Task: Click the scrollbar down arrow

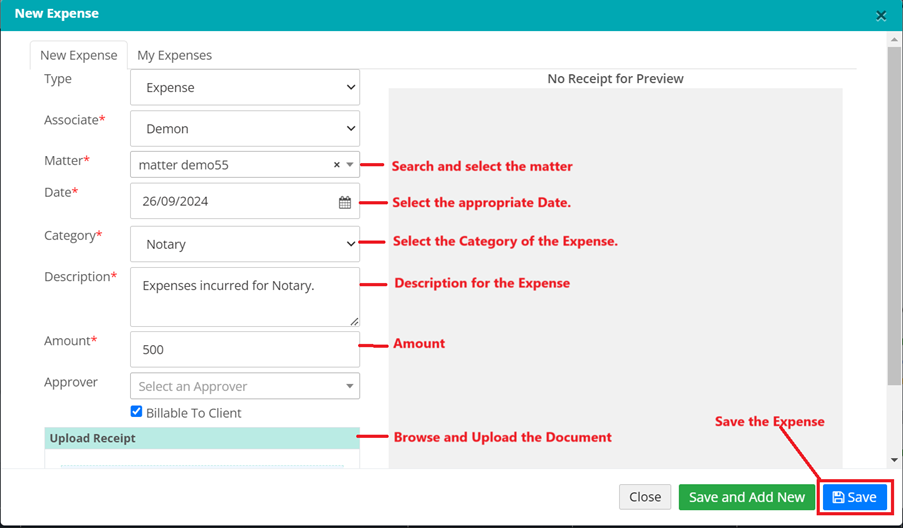Action: [x=894, y=460]
